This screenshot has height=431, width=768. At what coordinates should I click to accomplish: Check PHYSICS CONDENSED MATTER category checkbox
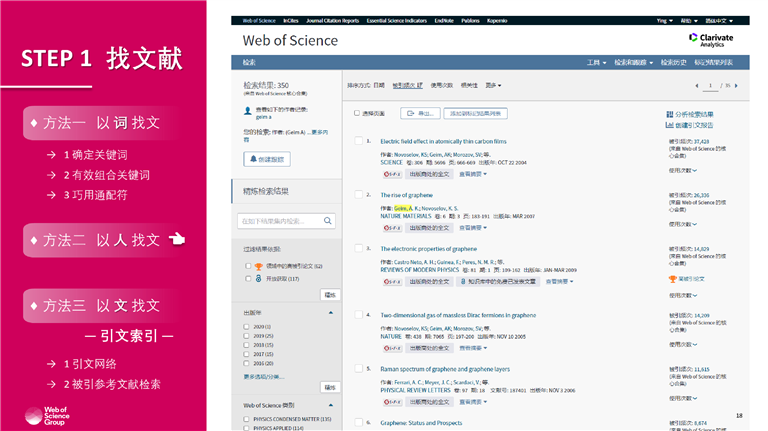tap(246, 419)
